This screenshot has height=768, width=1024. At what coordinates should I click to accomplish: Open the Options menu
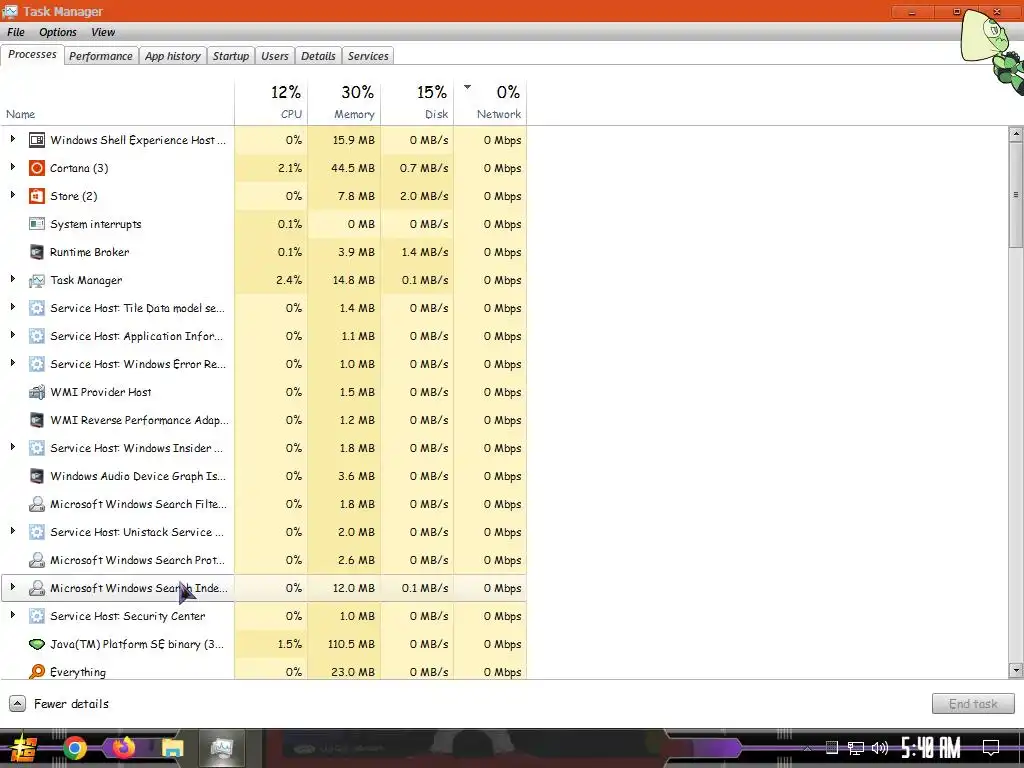pos(57,32)
